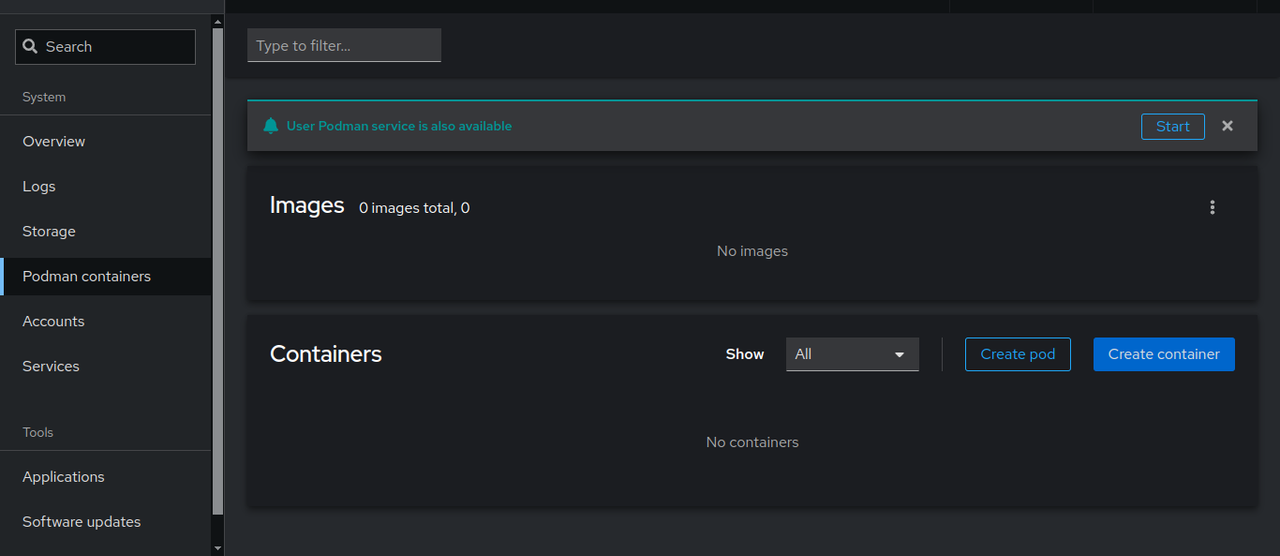Dismiss the Podman service notification
The width and height of the screenshot is (1280, 556).
pyautogui.click(x=1228, y=126)
